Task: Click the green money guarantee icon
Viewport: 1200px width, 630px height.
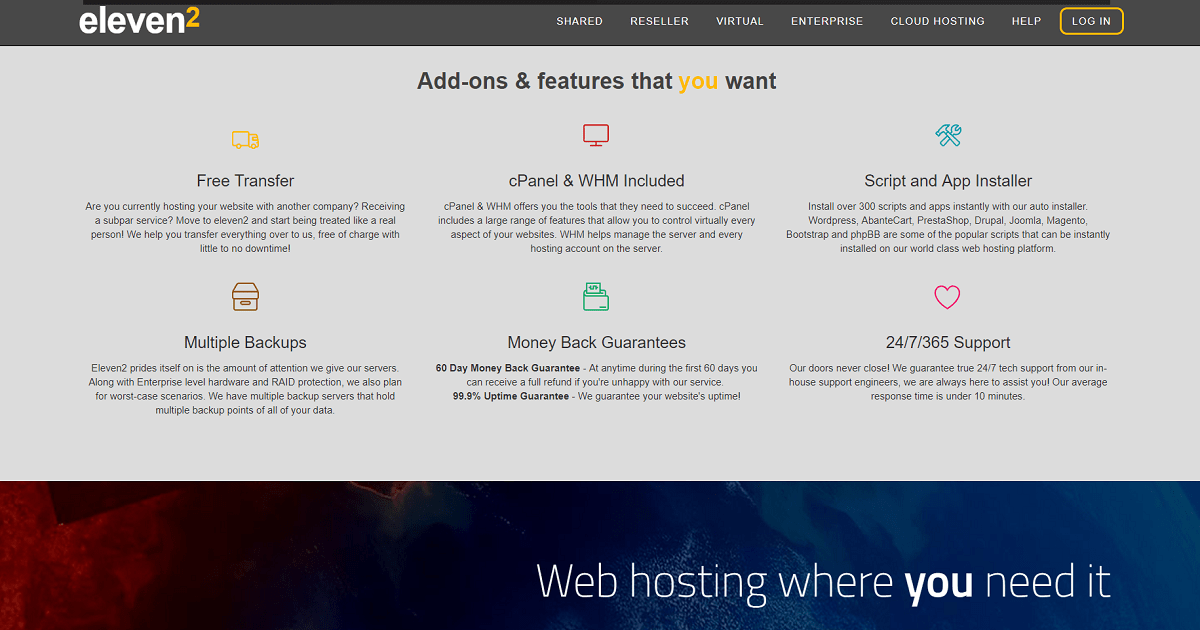Action: tap(596, 296)
